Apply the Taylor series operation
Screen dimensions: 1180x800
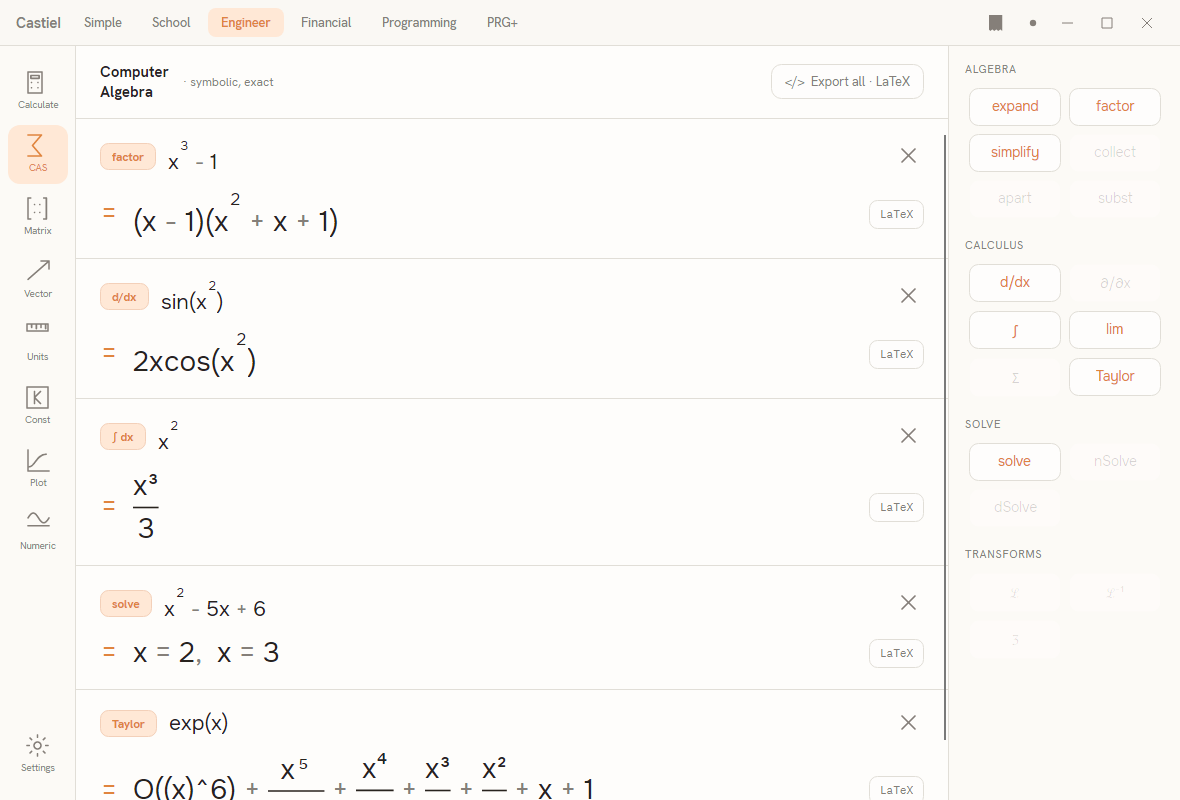pos(1115,377)
